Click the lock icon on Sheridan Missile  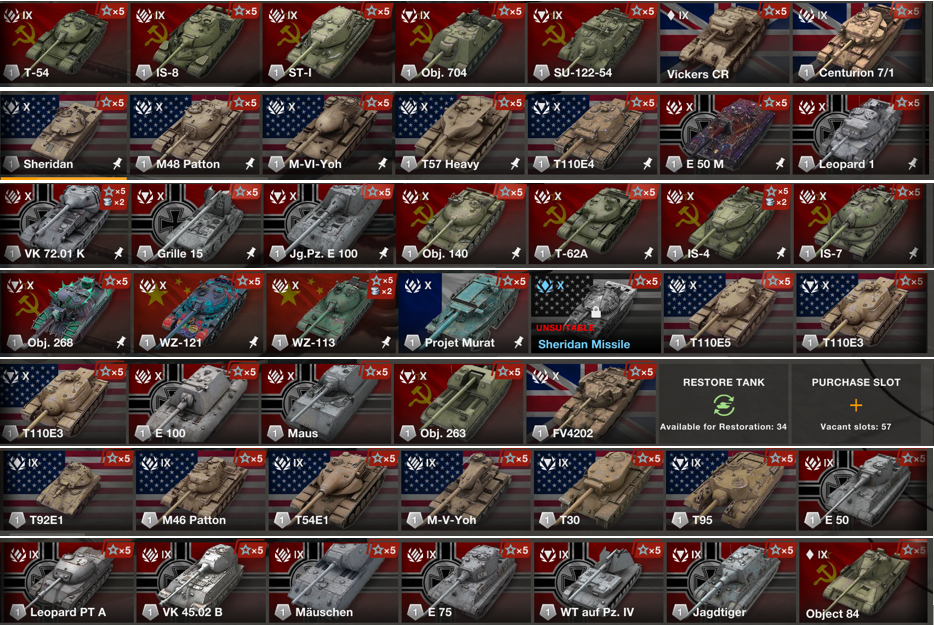coord(595,311)
